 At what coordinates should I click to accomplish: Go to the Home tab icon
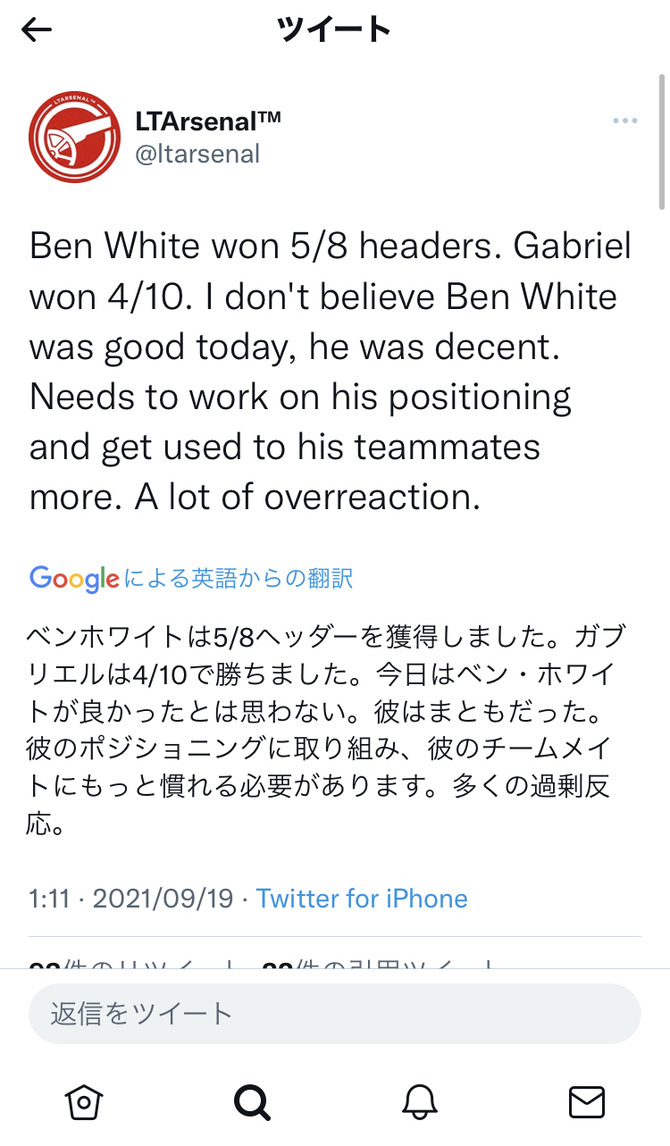[83, 1101]
